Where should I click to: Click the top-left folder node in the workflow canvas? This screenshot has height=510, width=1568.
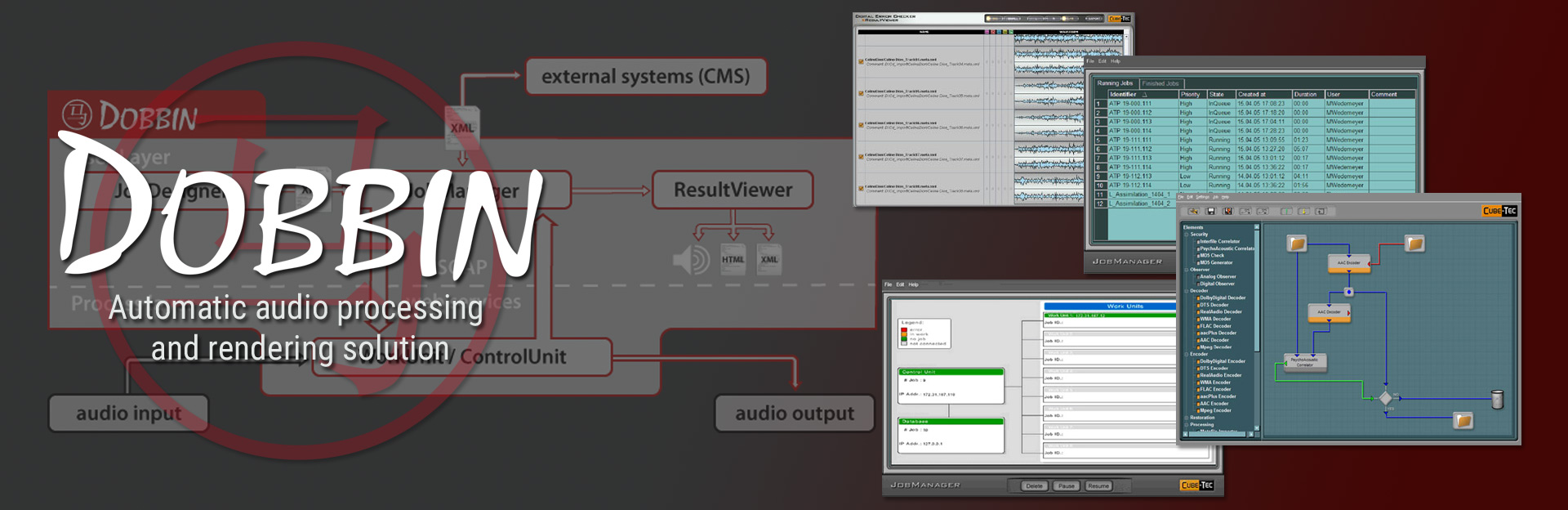click(1297, 243)
